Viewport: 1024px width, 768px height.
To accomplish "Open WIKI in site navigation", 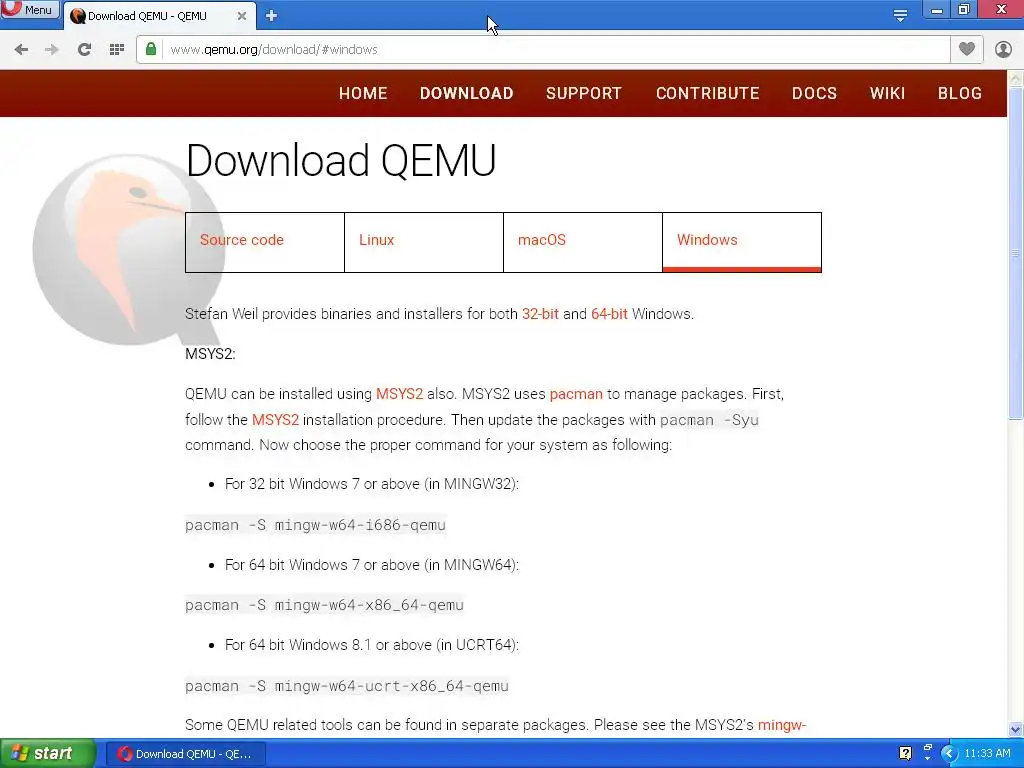I will point(888,93).
